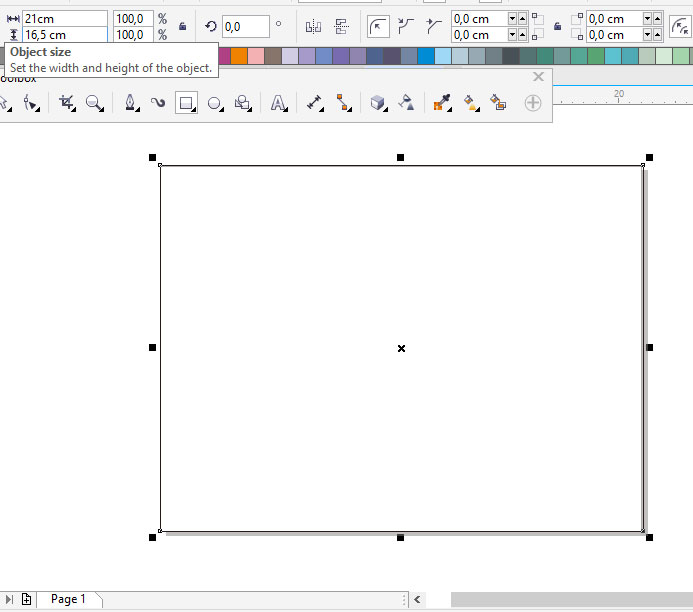This screenshot has height=612, width=693.
Task: Enable round corner style
Action: click(x=378, y=27)
